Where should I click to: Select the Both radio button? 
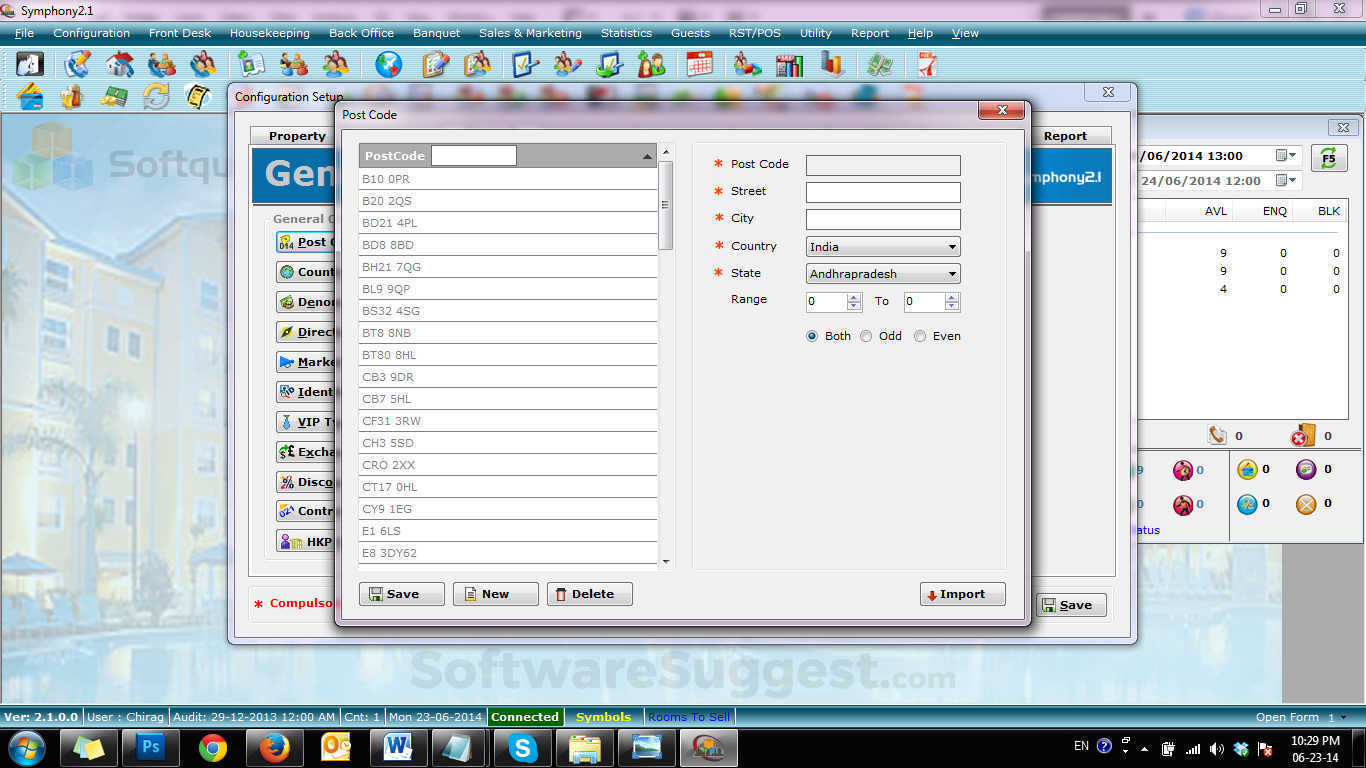coord(812,336)
